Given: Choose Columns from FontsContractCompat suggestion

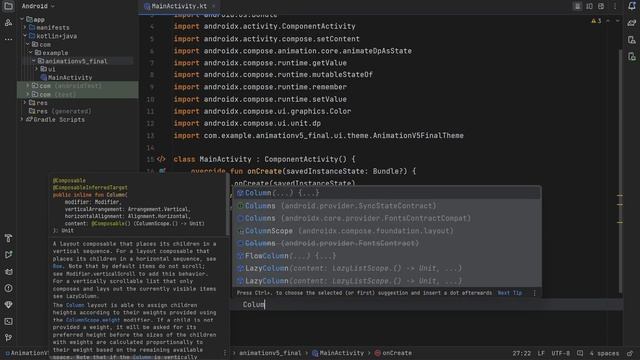Looking at the screenshot, I should [387, 218].
